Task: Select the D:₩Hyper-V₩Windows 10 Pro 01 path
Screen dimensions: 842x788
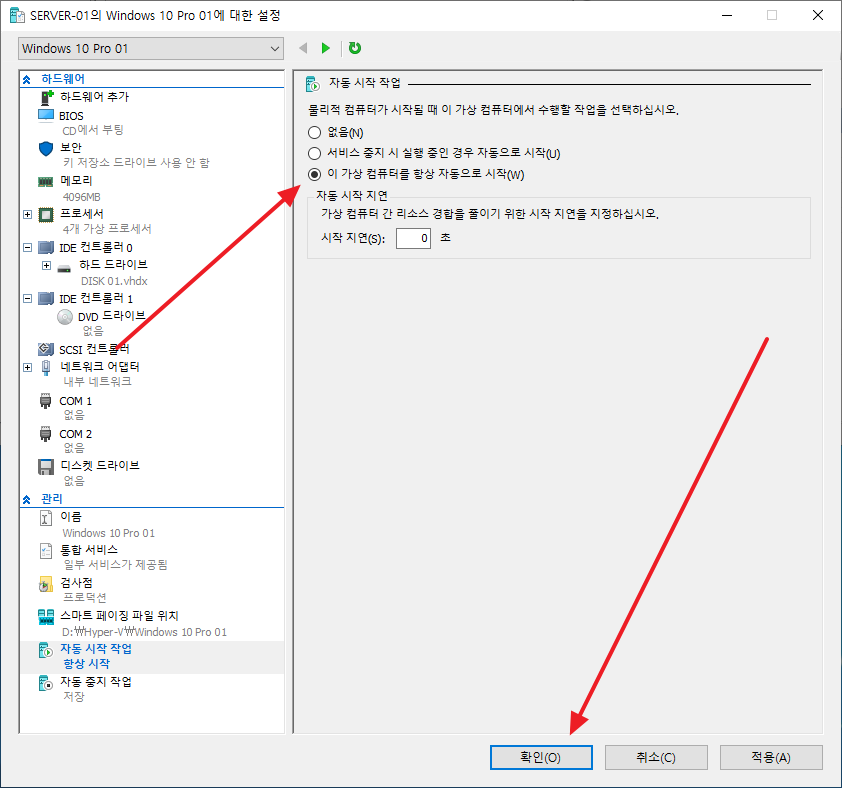Action: pos(144,632)
